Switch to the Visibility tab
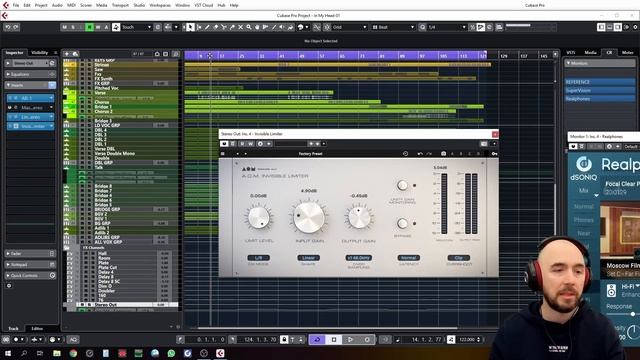Image resolution: width=640 pixels, height=360 pixels. pyautogui.click(x=40, y=53)
